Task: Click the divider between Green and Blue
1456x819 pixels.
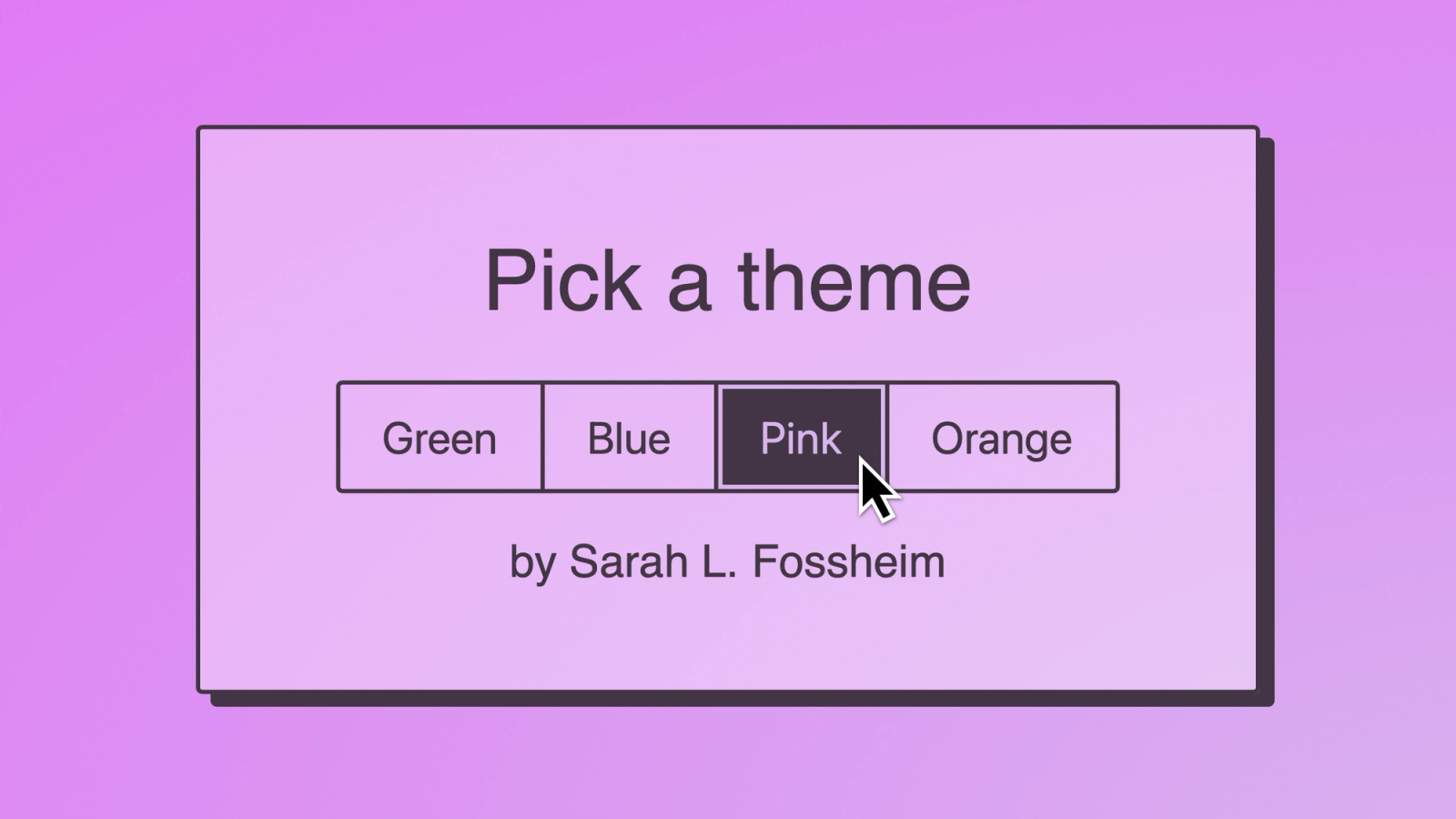Action: tap(542, 438)
